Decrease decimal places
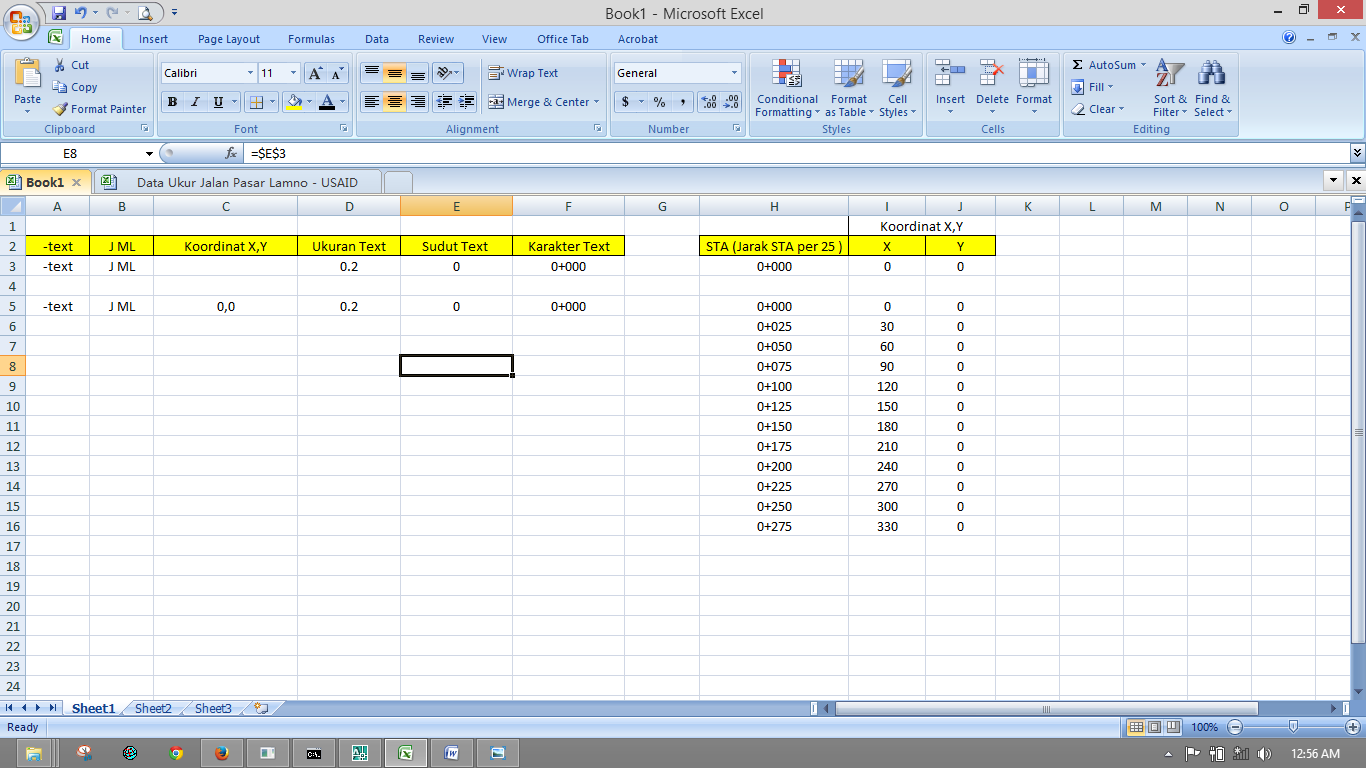 pos(732,102)
